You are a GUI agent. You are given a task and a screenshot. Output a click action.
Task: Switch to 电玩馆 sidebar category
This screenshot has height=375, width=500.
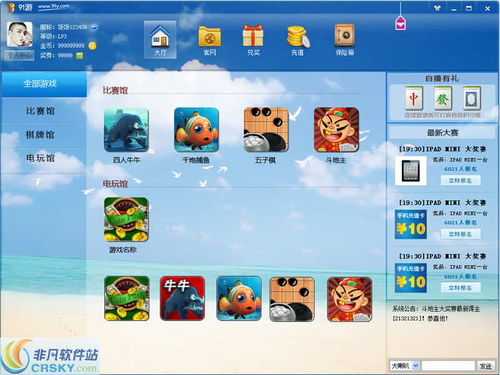point(40,158)
